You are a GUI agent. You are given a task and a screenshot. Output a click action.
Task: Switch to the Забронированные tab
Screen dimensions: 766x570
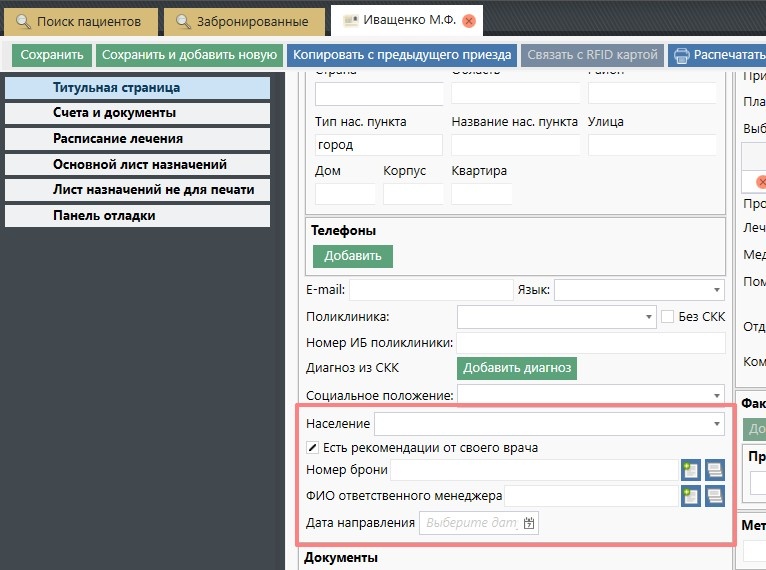(244, 21)
